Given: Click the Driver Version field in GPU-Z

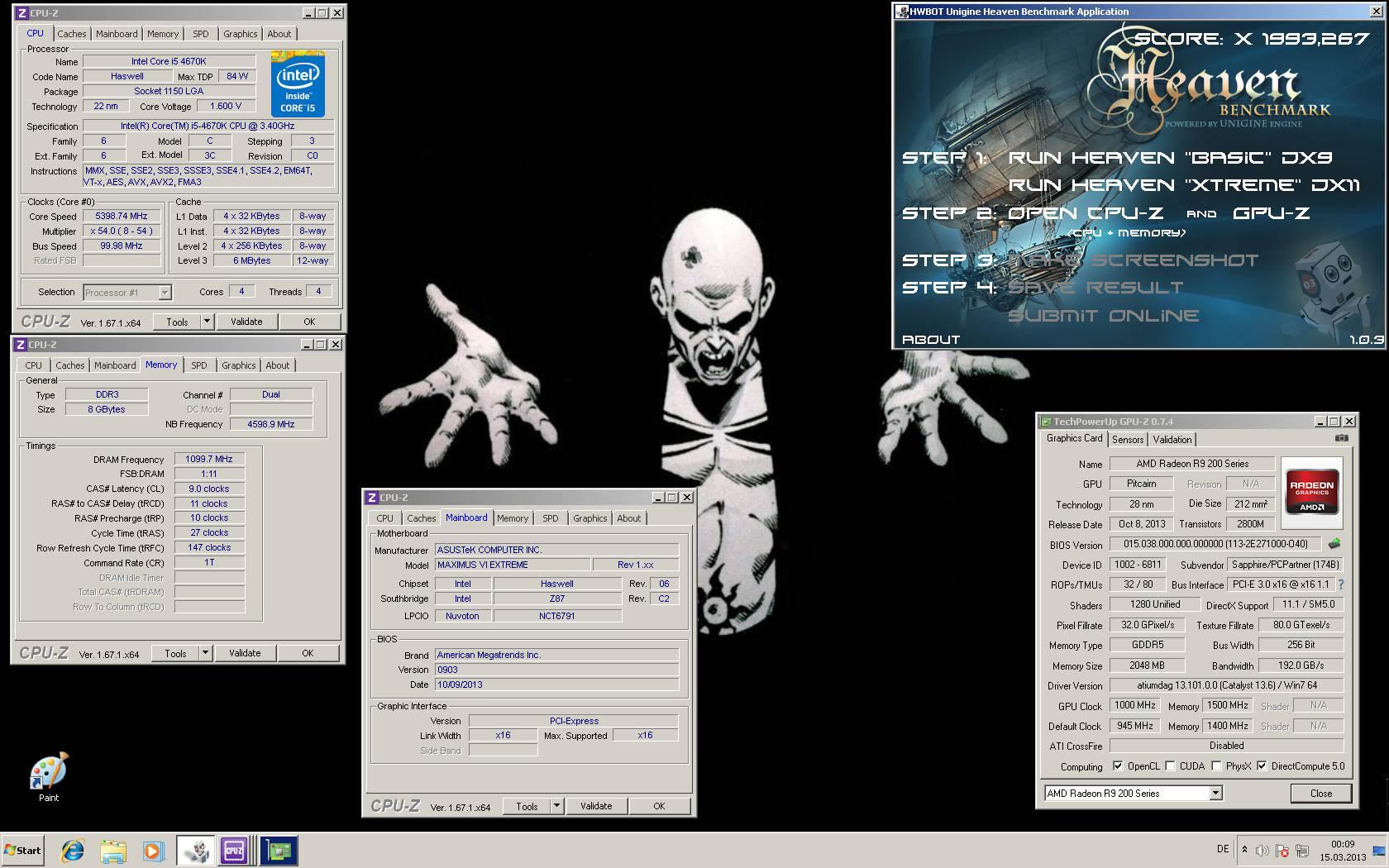Looking at the screenshot, I should [1226, 685].
